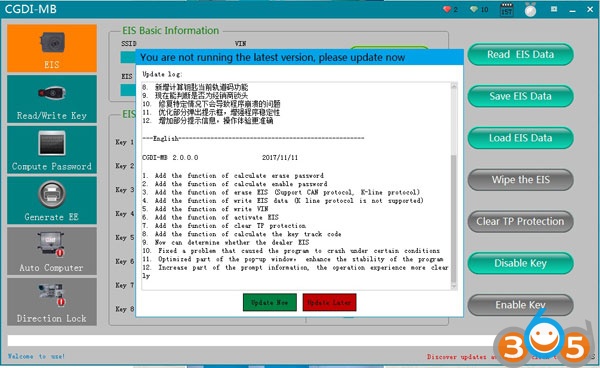Open the EIS module in sidebar
The width and height of the screenshot is (600, 368).
point(52,48)
